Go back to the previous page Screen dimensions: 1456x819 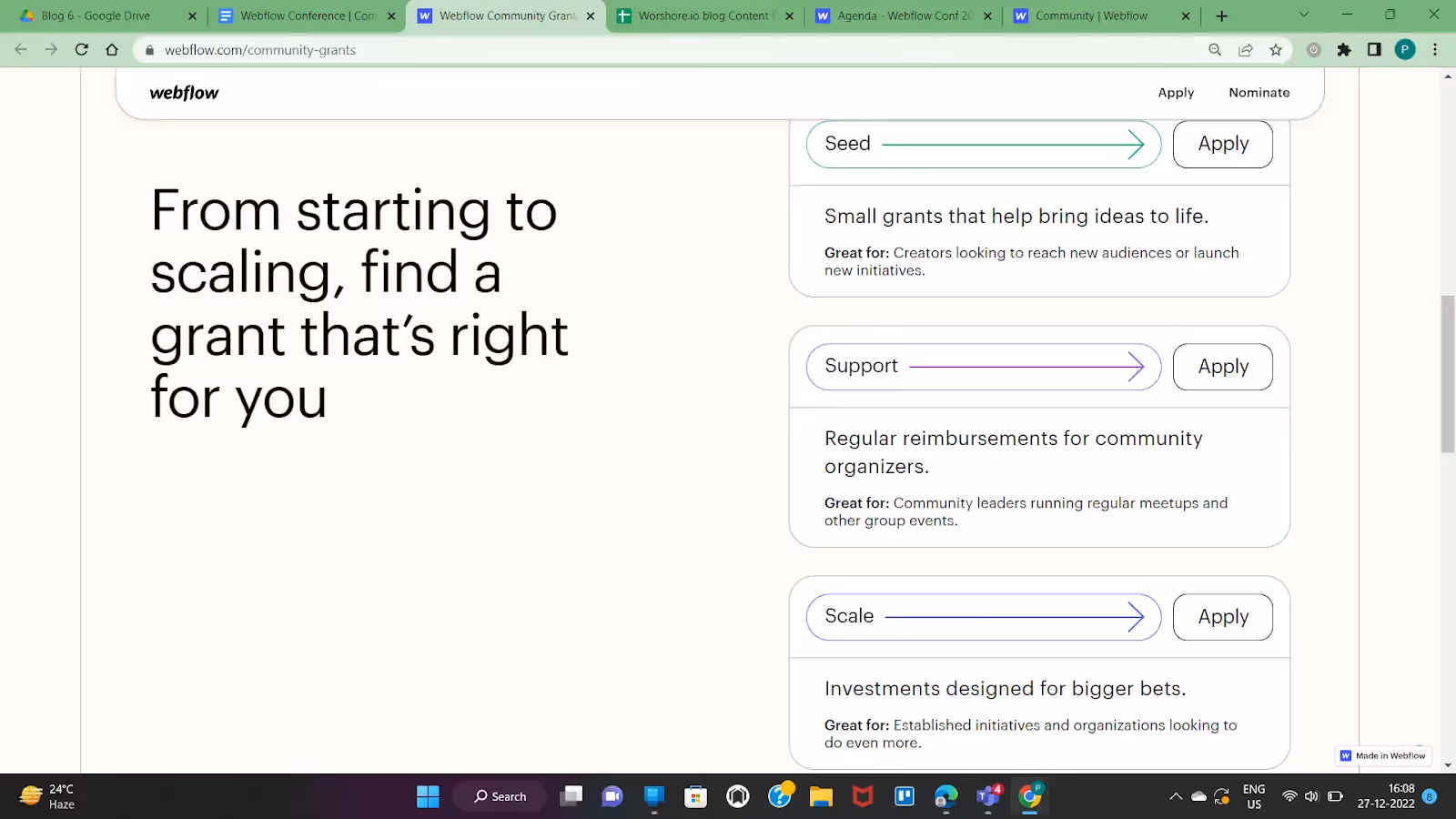[21, 50]
